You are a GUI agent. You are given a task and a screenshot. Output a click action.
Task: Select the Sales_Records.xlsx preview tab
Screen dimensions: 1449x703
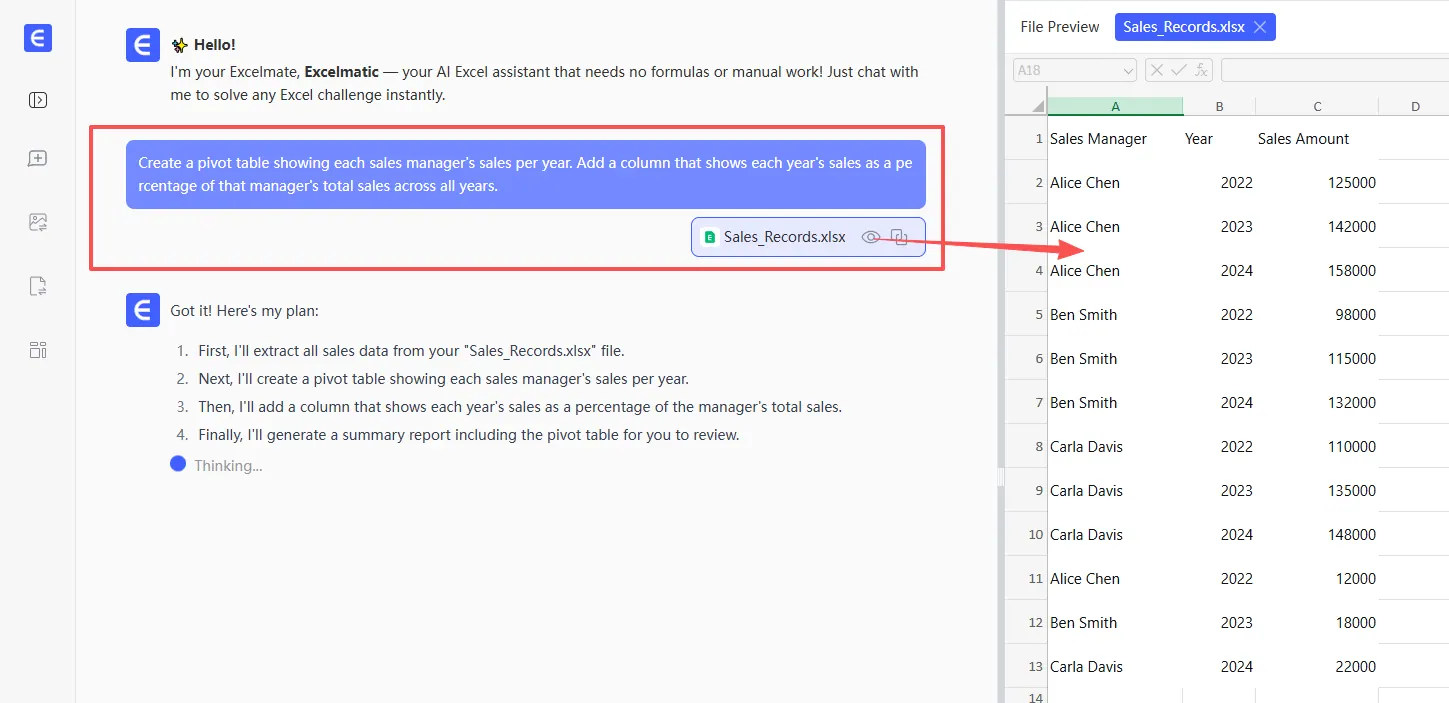point(1183,27)
